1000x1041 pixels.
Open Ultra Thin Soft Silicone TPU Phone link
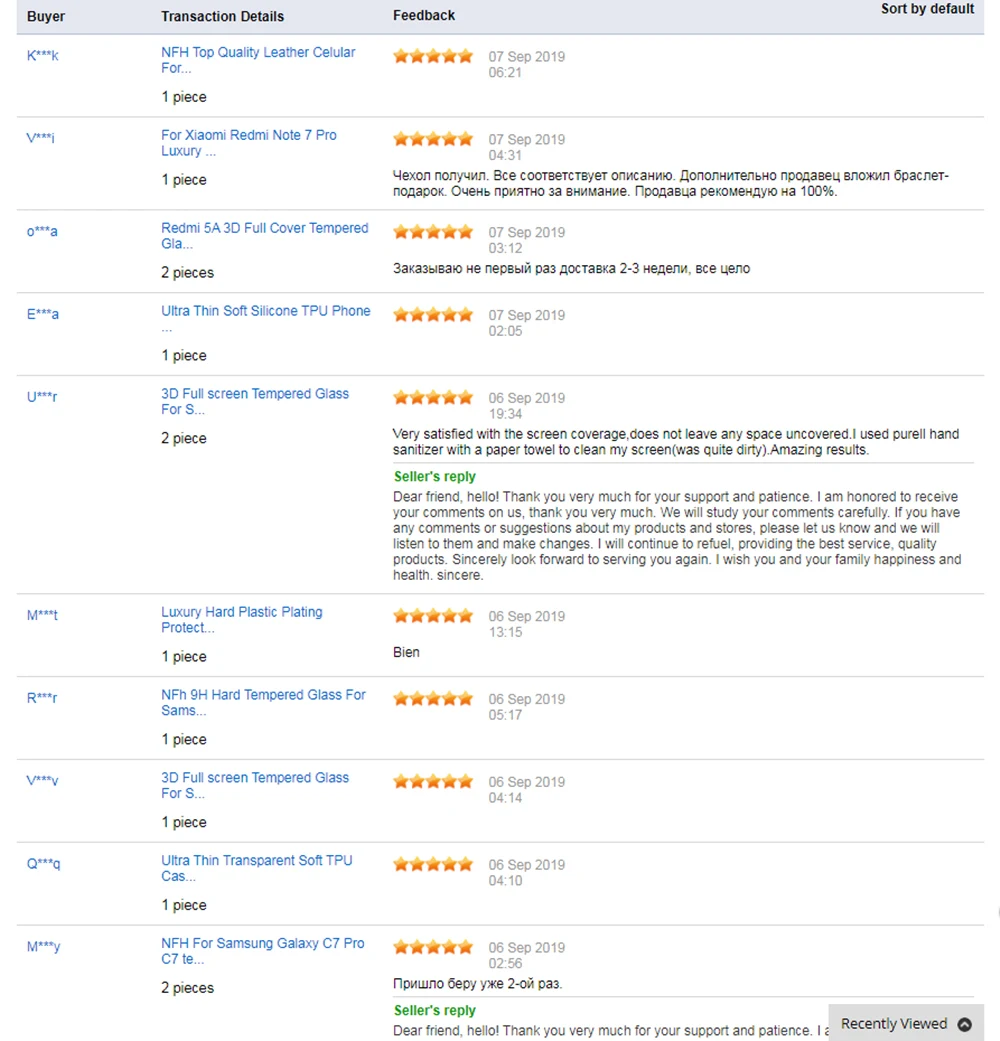click(x=265, y=311)
